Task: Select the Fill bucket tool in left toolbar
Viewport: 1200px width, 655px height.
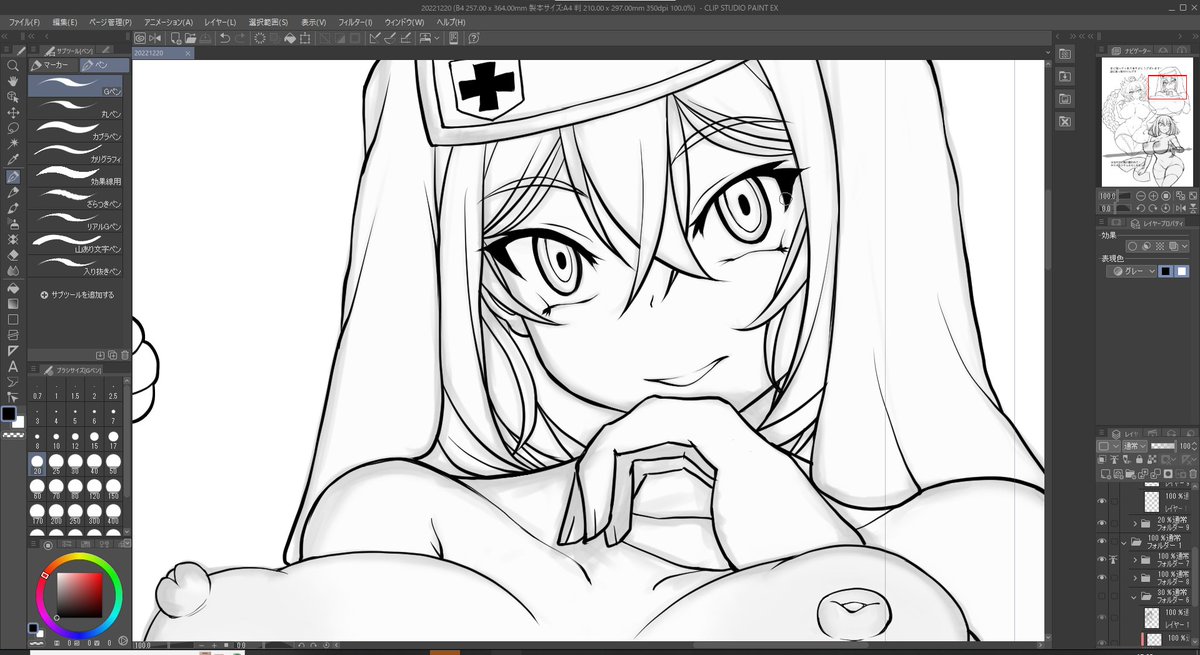Action: pos(13,287)
